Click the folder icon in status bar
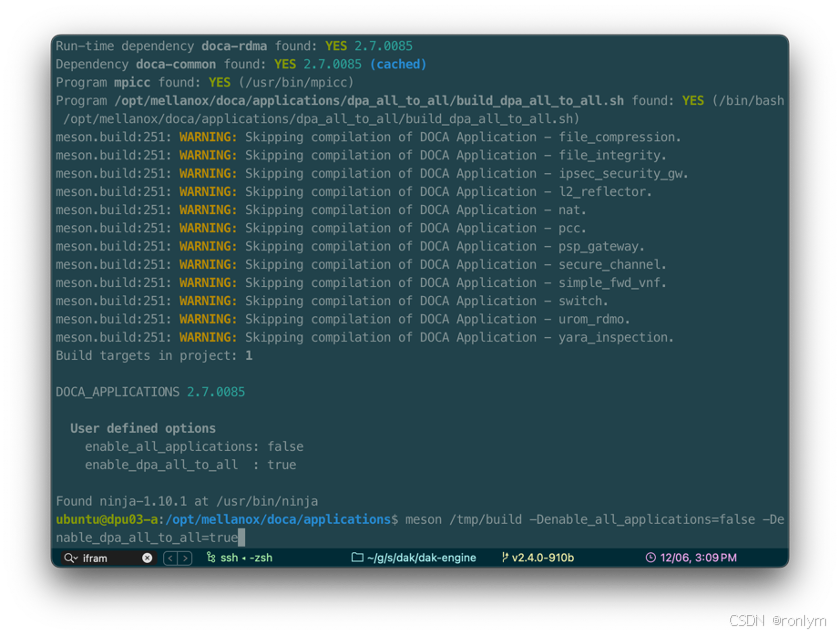This screenshot has height=636, width=840. (x=357, y=557)
